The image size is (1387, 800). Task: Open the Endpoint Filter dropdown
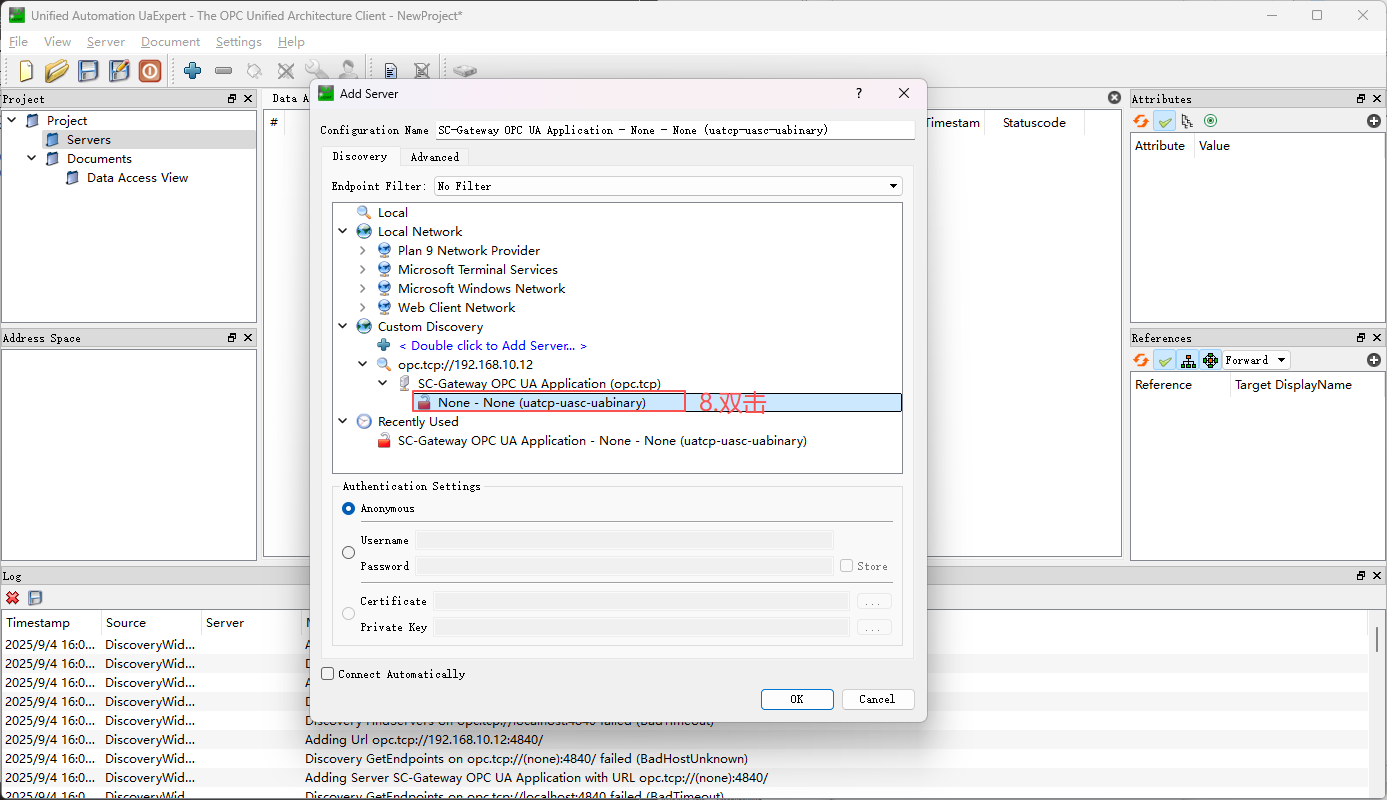[668, 186]
